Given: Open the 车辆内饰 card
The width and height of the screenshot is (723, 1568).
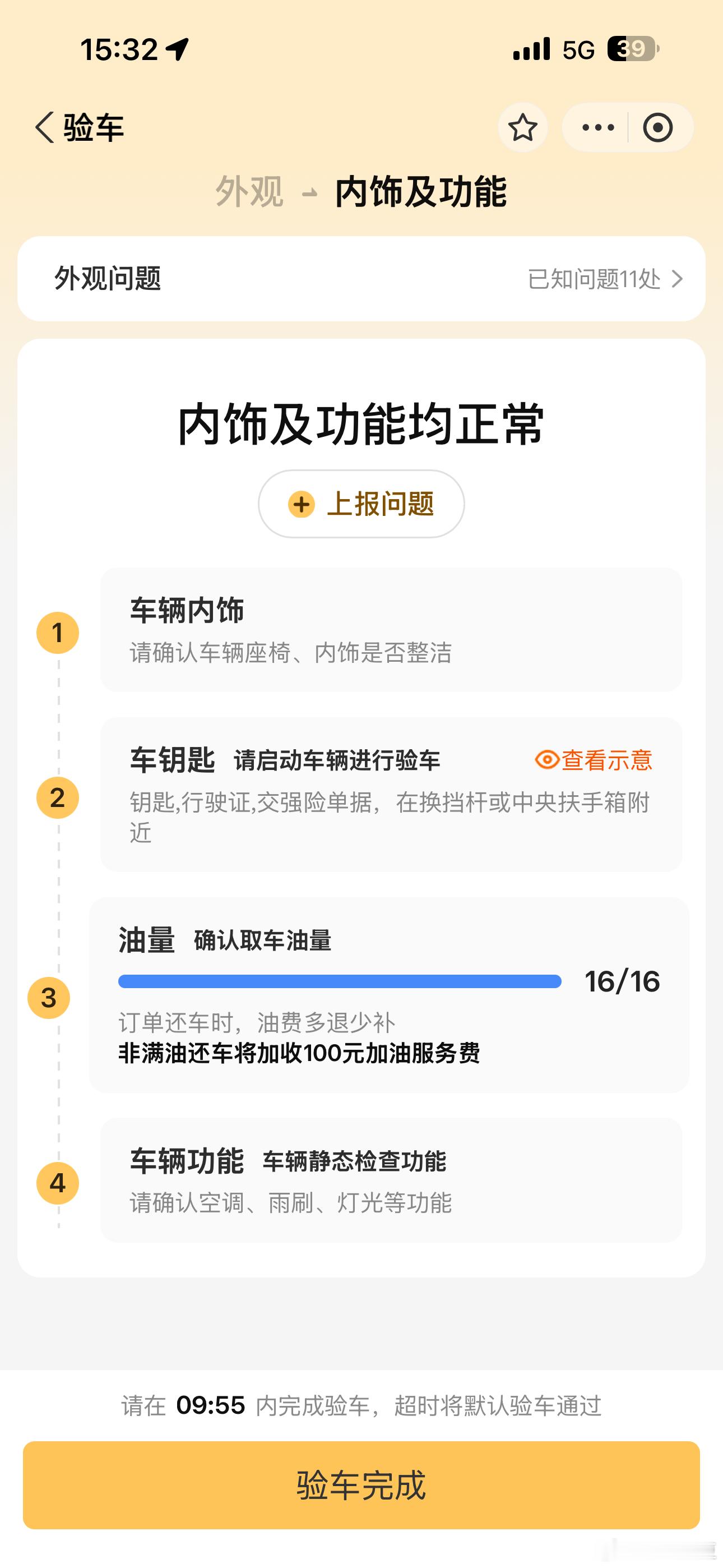Looking at the screenshot, I should (391, 629).
